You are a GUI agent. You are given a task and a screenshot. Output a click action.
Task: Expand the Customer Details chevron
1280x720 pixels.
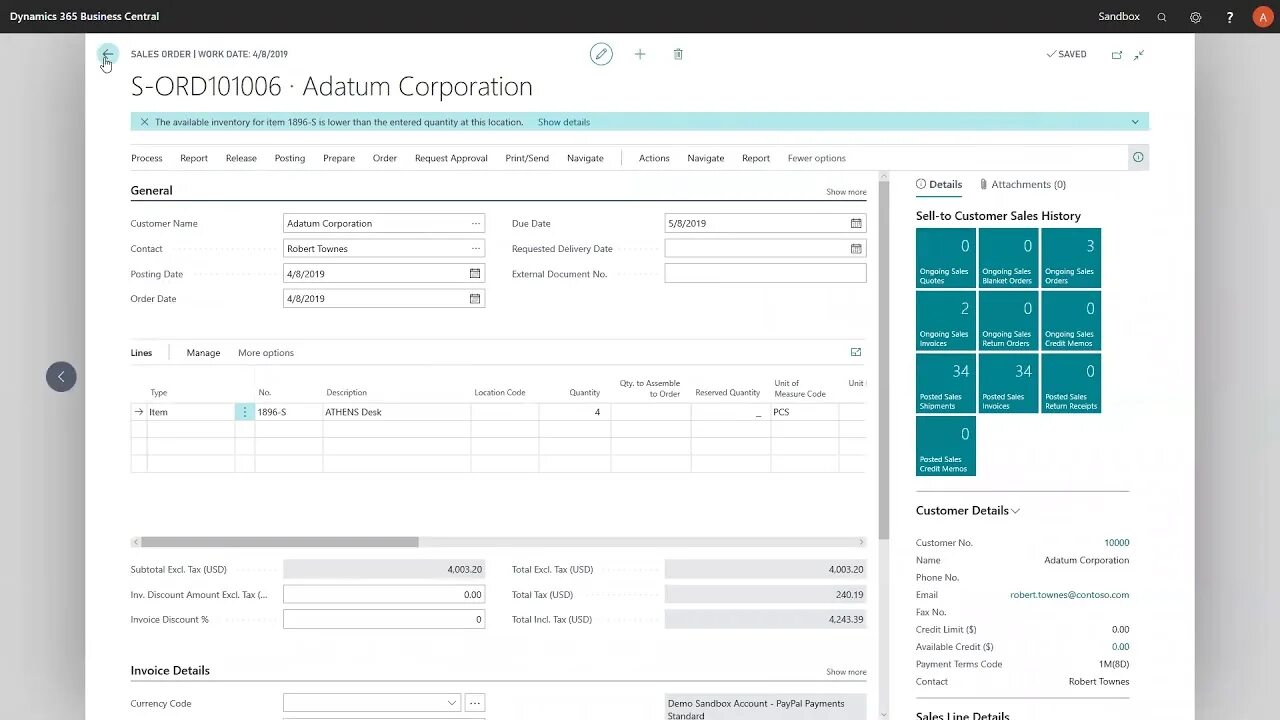click(x=1015, y=511)
